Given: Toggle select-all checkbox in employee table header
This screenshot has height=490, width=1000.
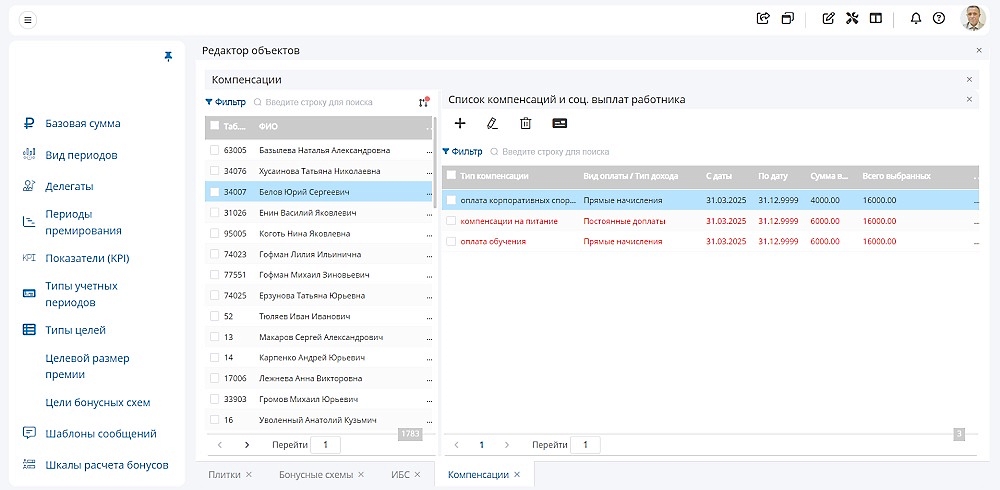Looking at the screenshot, I should 214,127.
